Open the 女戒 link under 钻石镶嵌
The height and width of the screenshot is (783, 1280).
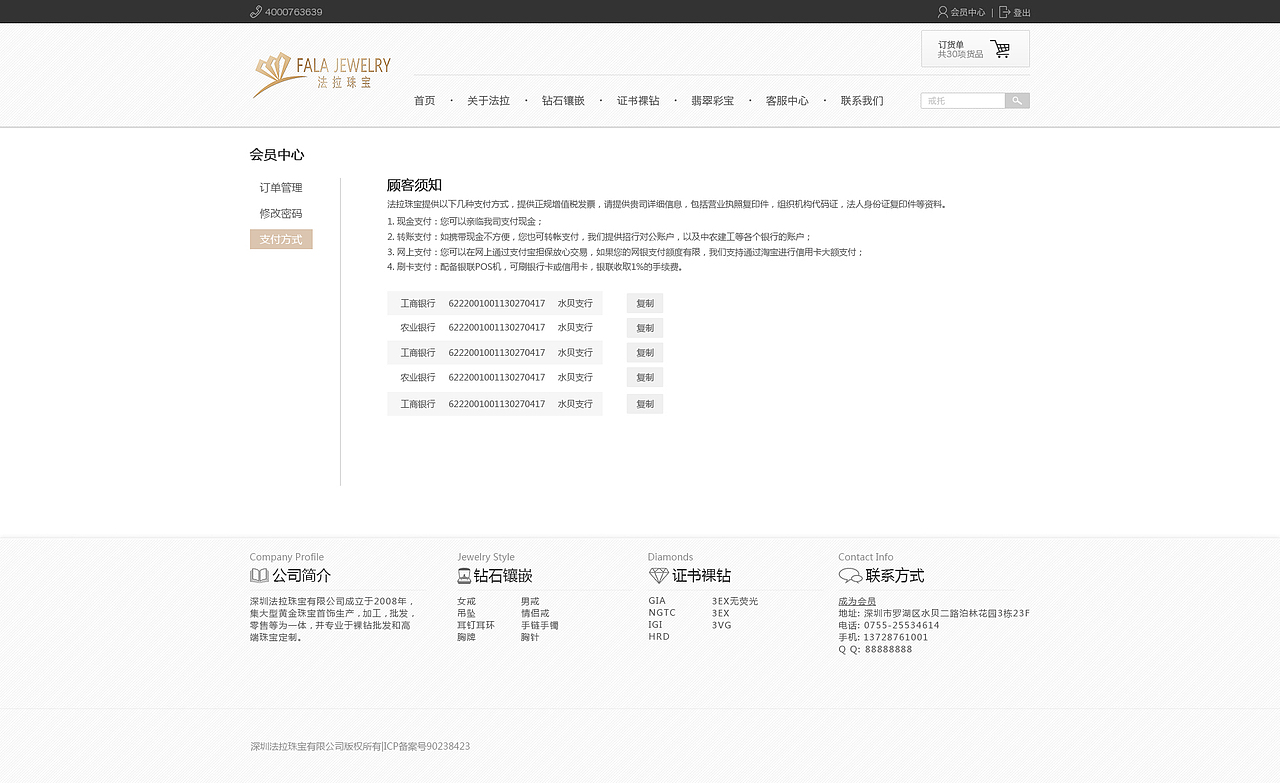click(x=467, y=600)
